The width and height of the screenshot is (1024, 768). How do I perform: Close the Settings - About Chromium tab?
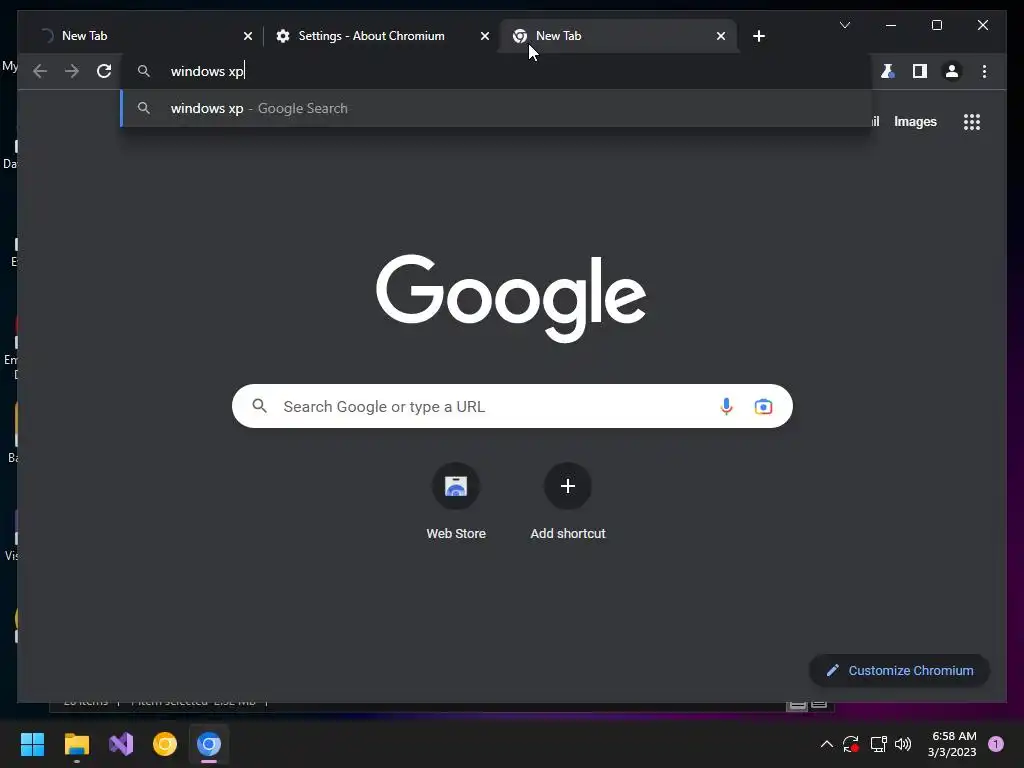point(485,36)
